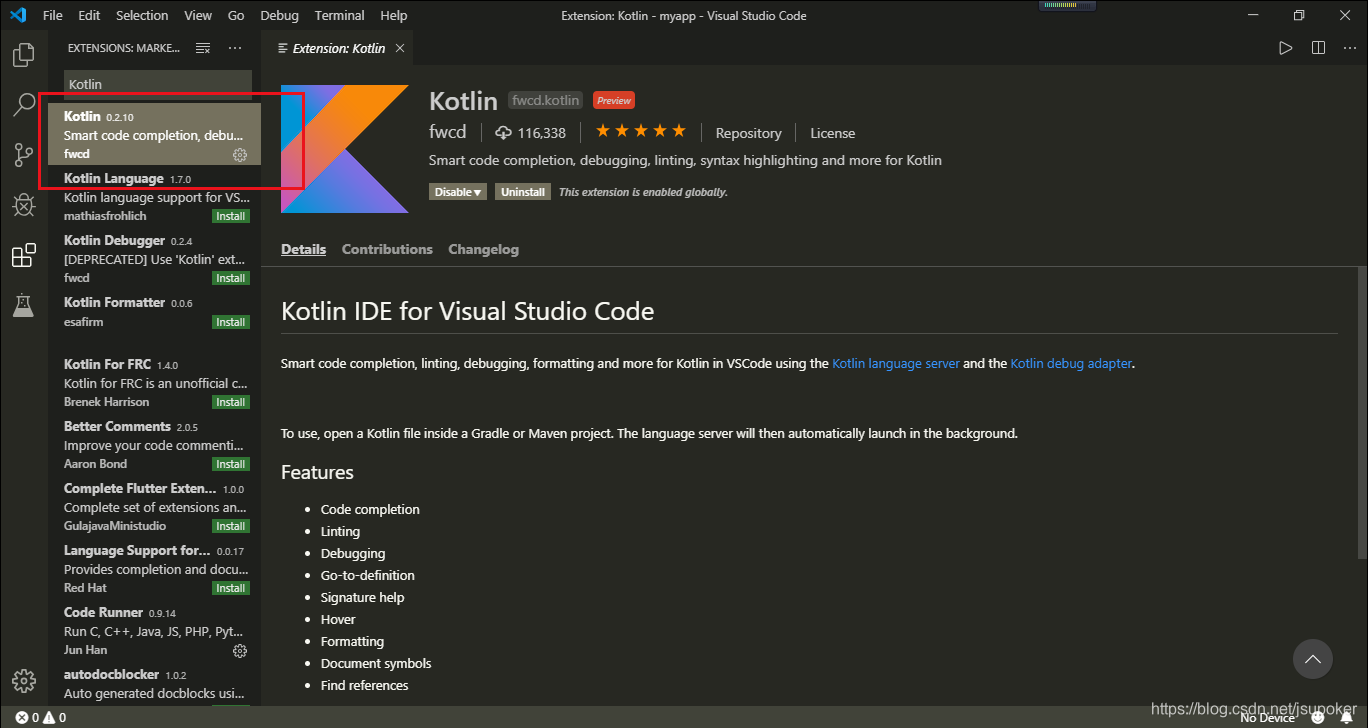Select the Extension: Kotlin editor tab
The height and width of the screenshot is (728, 1368).
click(339, 48)
